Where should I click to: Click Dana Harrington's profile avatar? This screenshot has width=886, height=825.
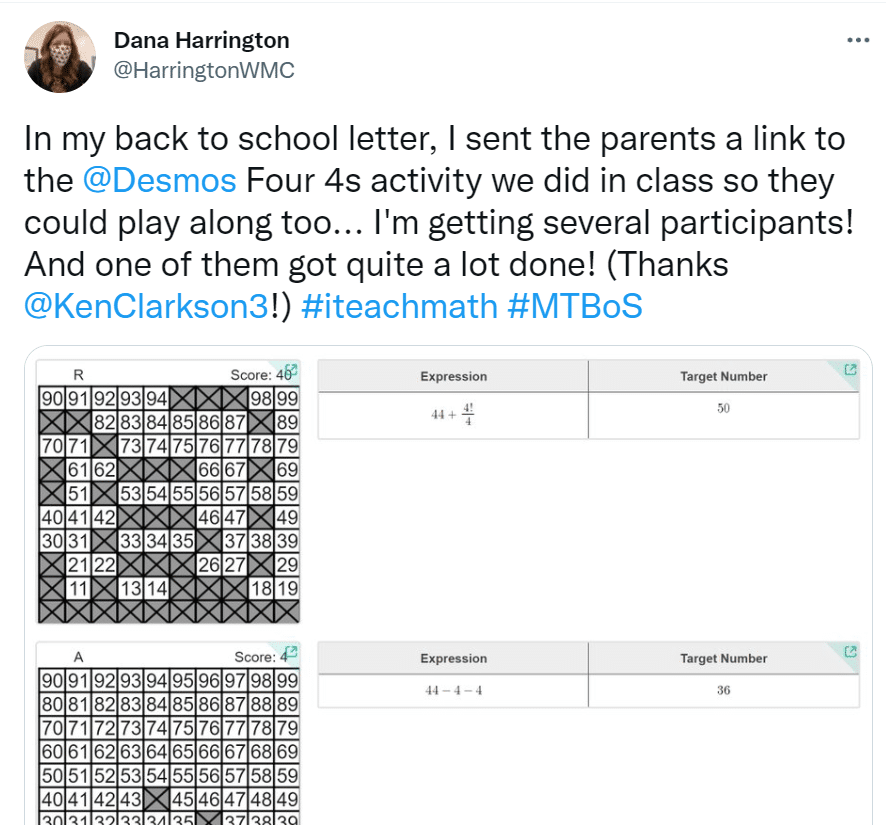[x=60, y=57]
